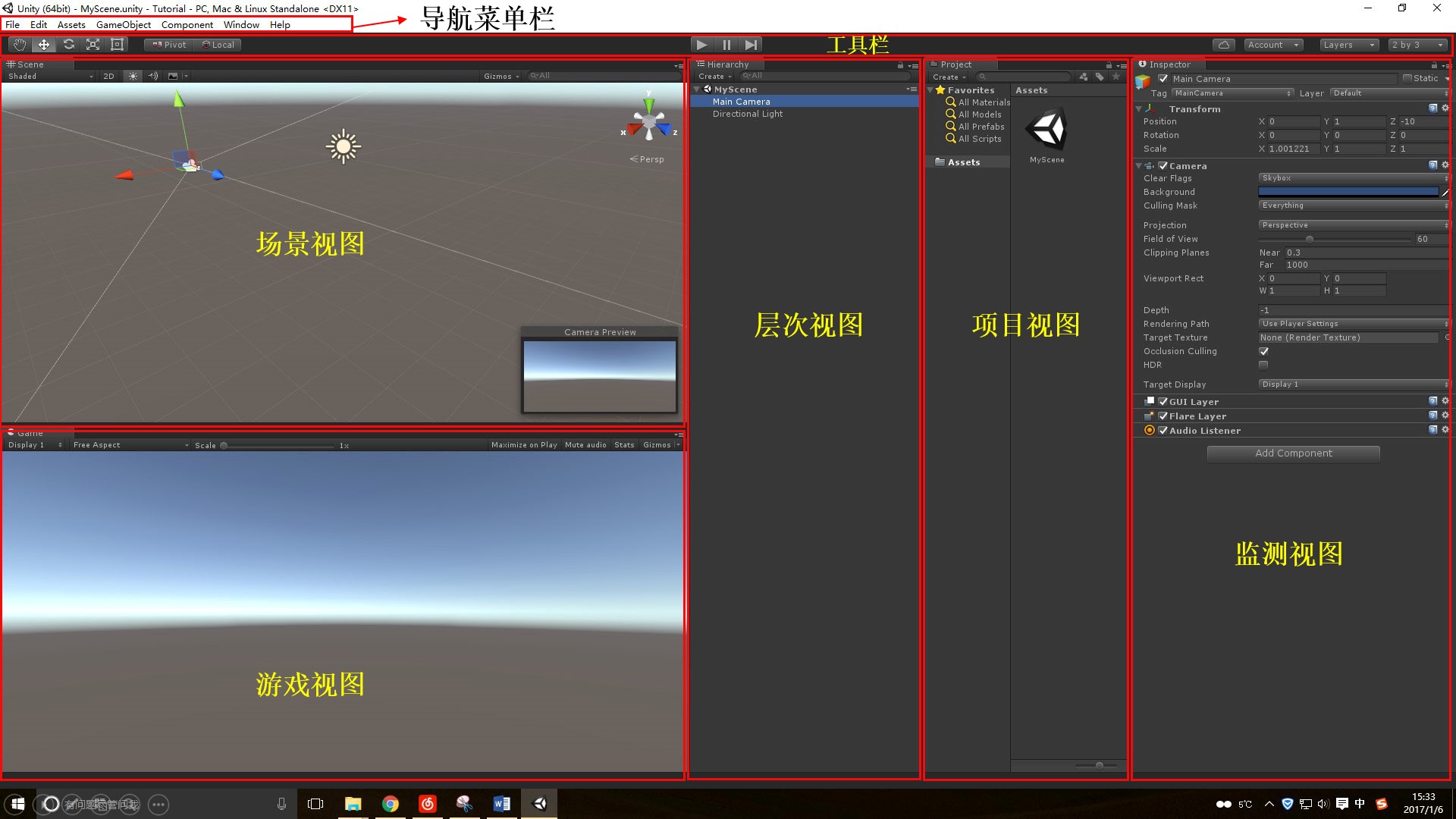Enable Occlusion Culling checkbox in Inspector

pos(1263,351)
